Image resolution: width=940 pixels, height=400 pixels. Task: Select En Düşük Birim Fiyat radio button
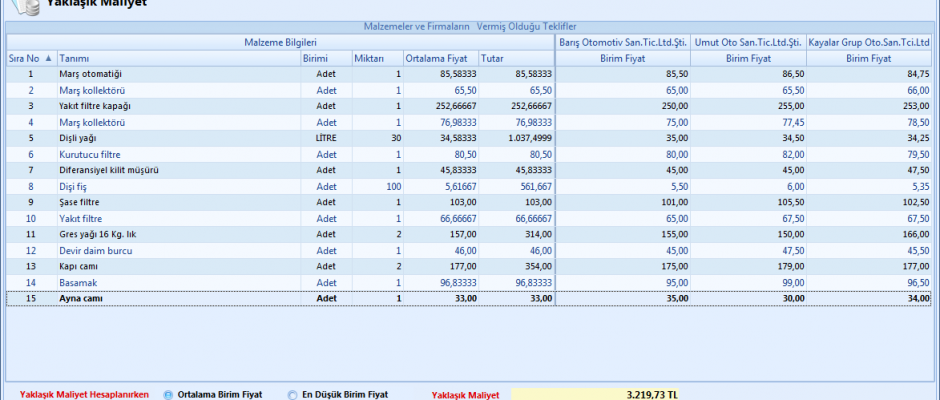coord(293,394)
